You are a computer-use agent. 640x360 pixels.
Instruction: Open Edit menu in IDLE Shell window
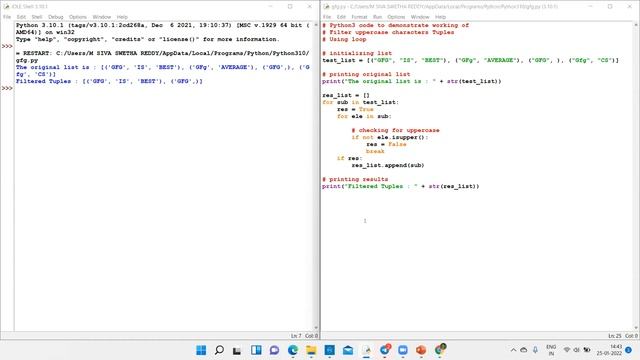point(21,17)
